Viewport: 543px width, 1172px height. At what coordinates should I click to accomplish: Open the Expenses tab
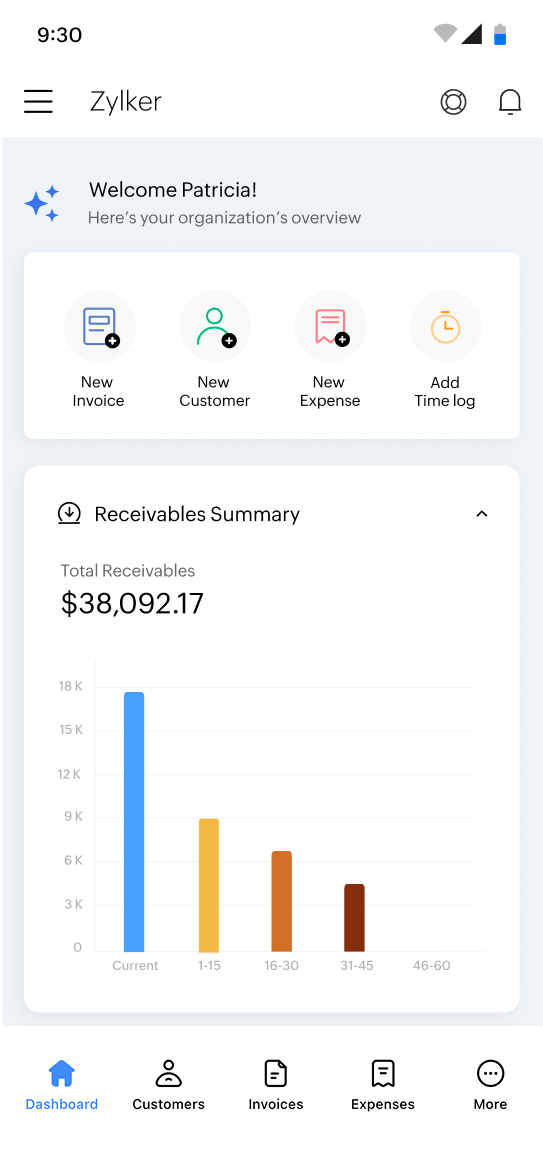tap(383, 1084)
